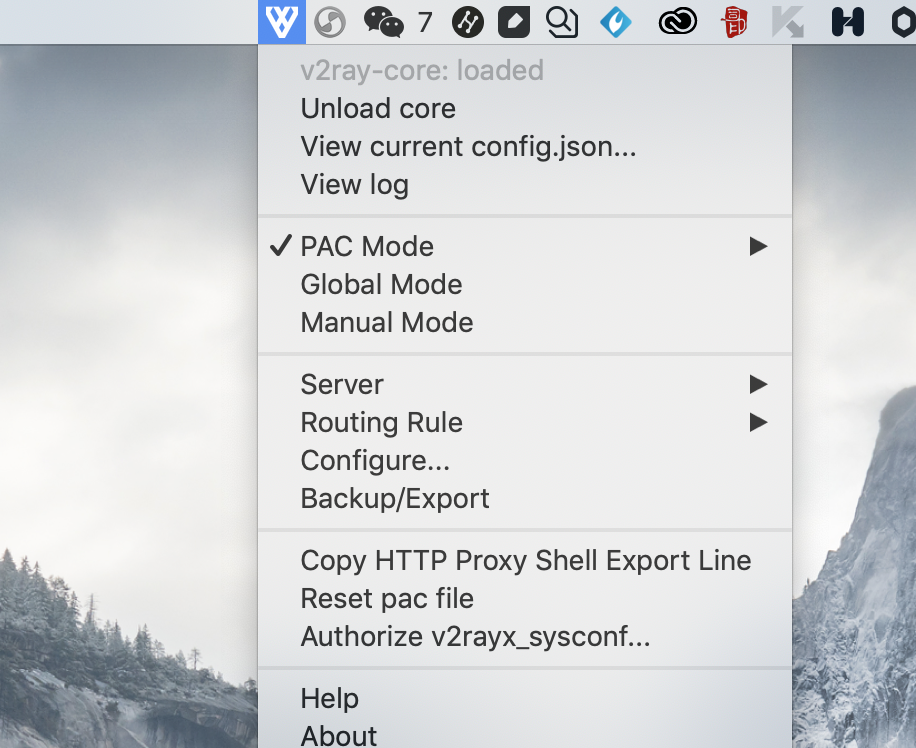
Task: Click the gray K arrow menu bar icon
Action: click(x=789, y=21)
